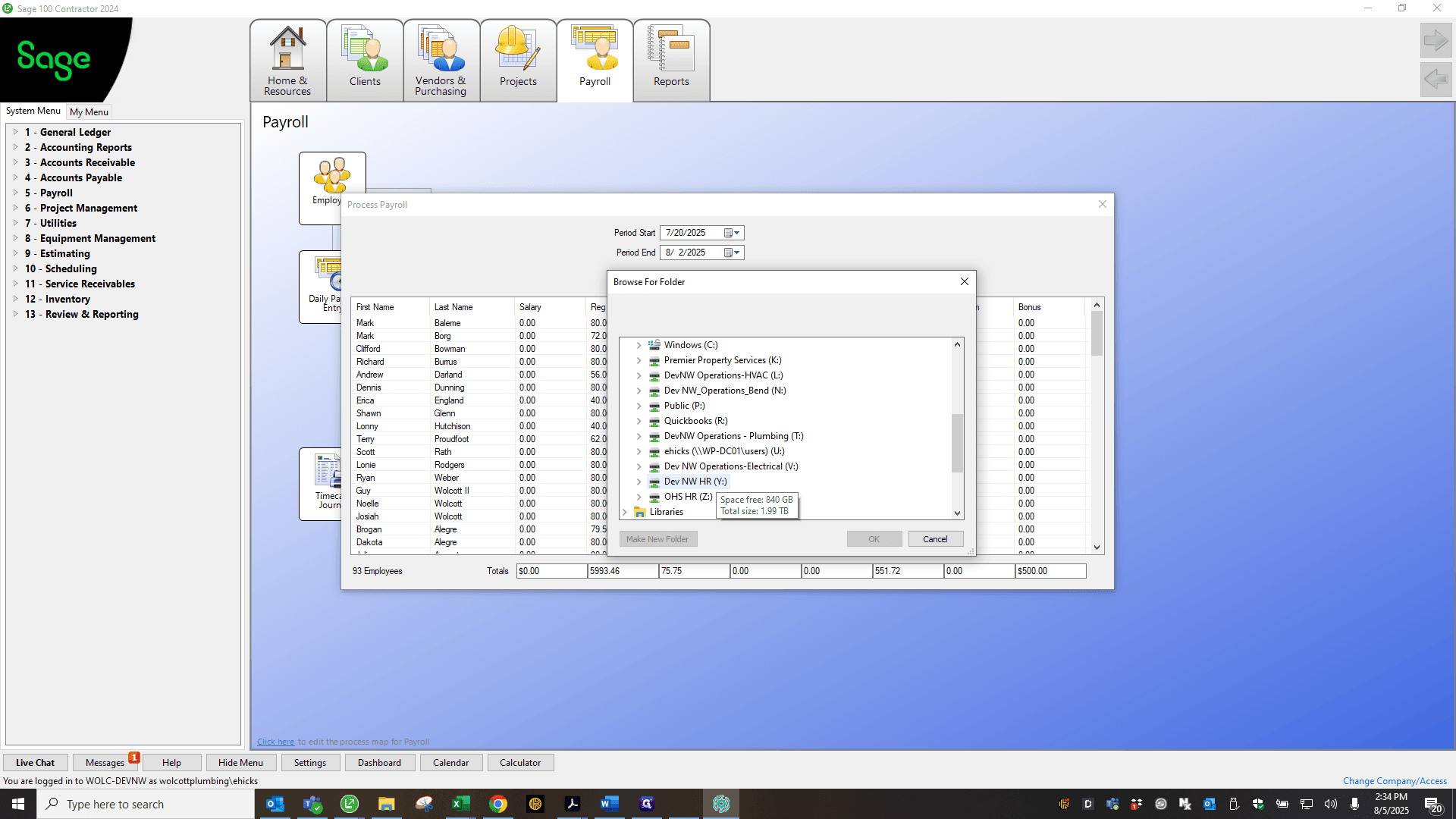The image size is (1456, 819).
Task: Select the Dev NW HR (Y:) drive
Action: point(695,482)
